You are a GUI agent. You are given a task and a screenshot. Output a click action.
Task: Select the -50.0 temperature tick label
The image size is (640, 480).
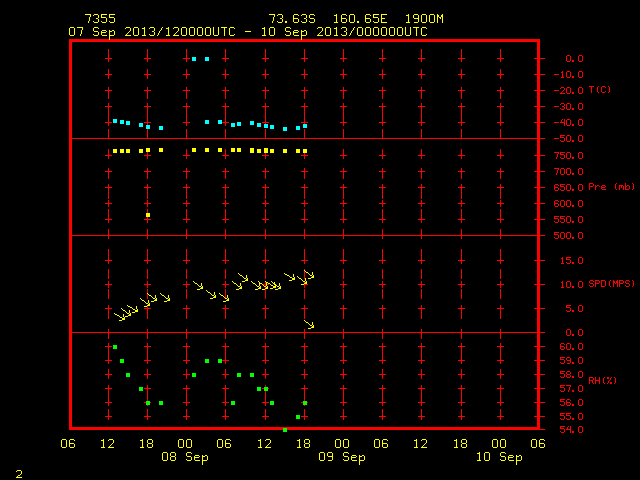[568, 139]
